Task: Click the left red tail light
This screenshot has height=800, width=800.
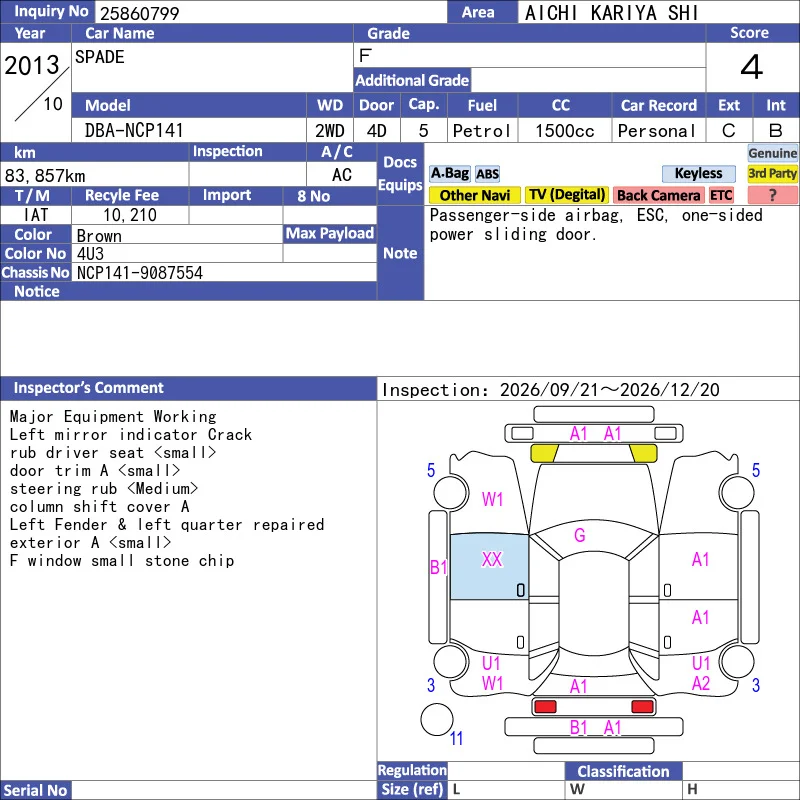Action: click(545, 707)
